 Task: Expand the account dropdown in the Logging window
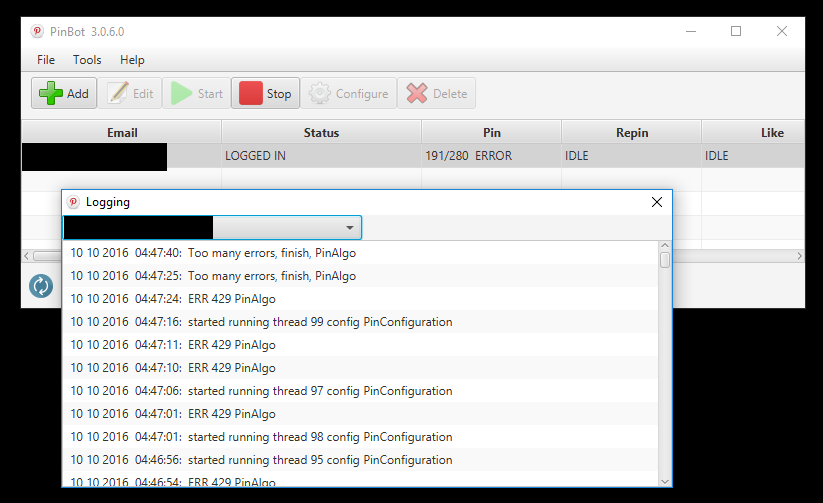[350, 228]
